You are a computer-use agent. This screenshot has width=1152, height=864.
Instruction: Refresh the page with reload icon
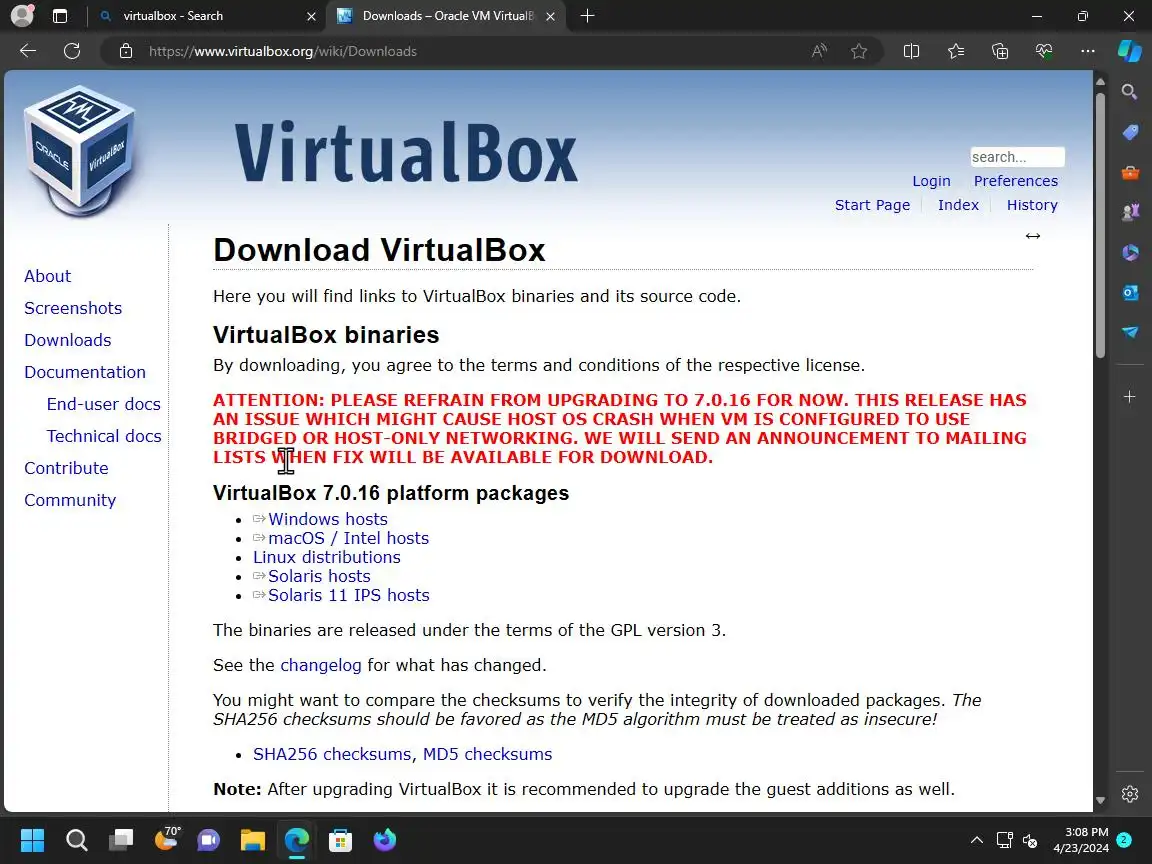click(x=72, y=51)
